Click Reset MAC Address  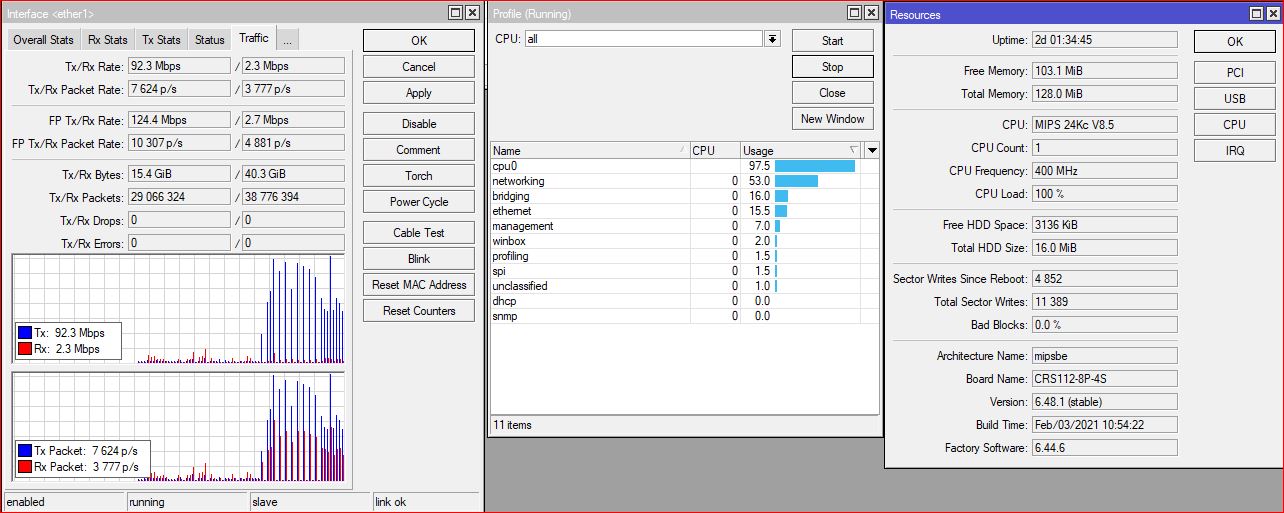pos(419,285)
